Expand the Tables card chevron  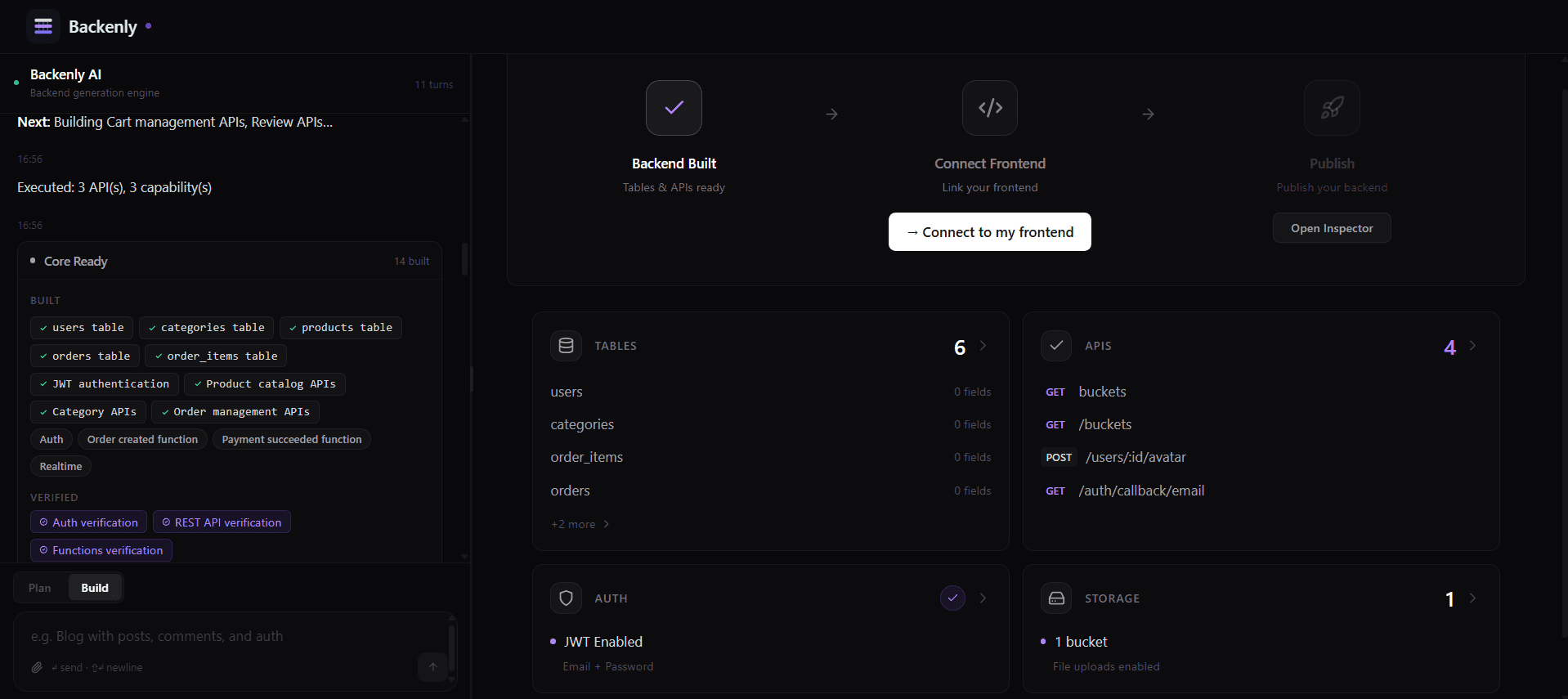(x=983, y=346)
